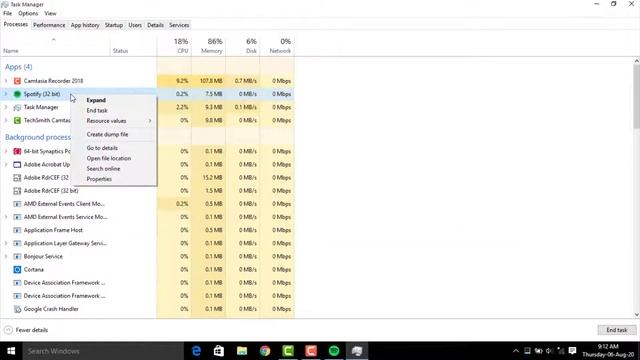Expand the AMD External Events Service group
The image size is (640, 360).
pos(6,217)
